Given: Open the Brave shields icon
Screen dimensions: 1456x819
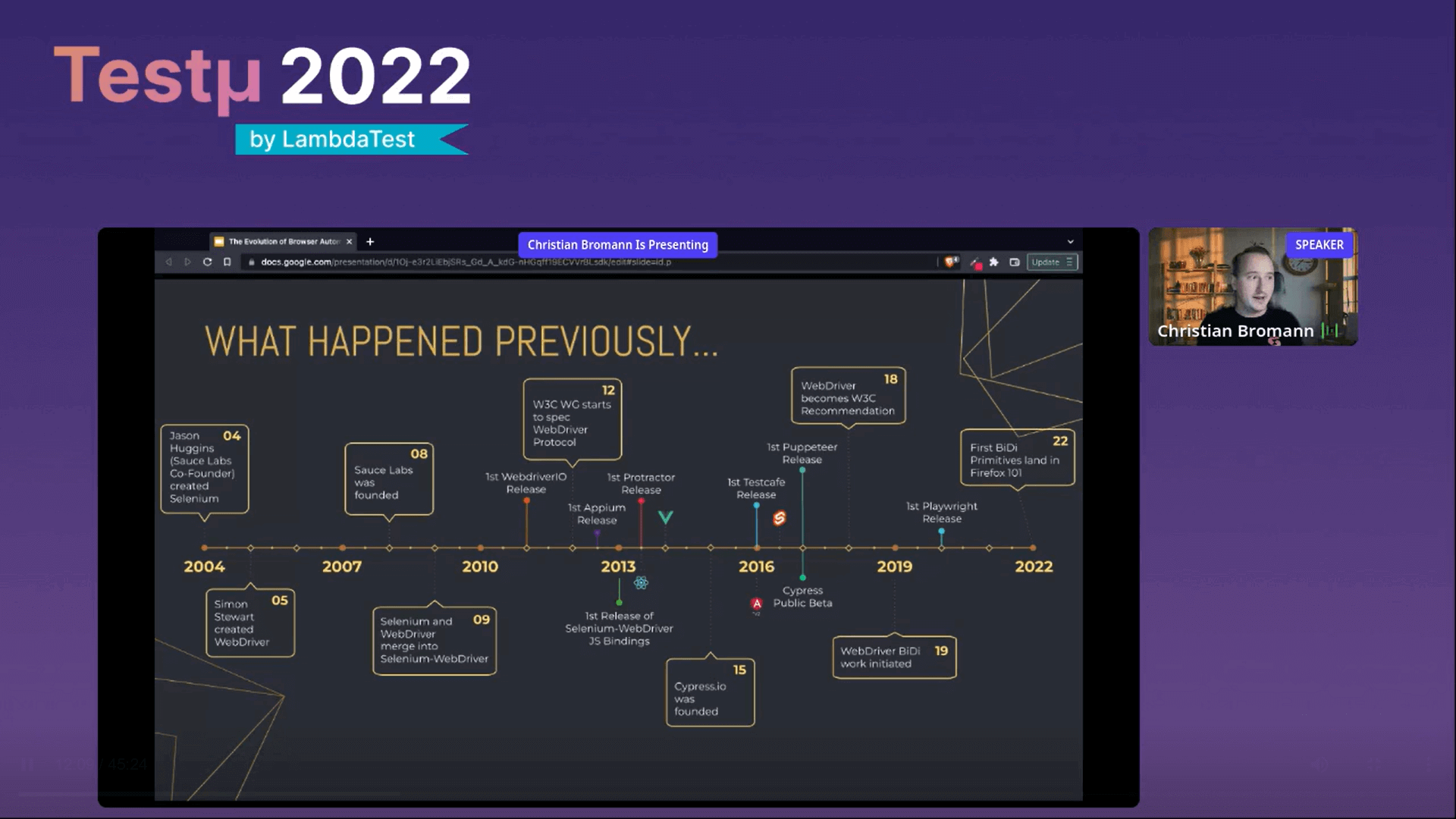Looking at the screenshot, I should click(950, 262).
